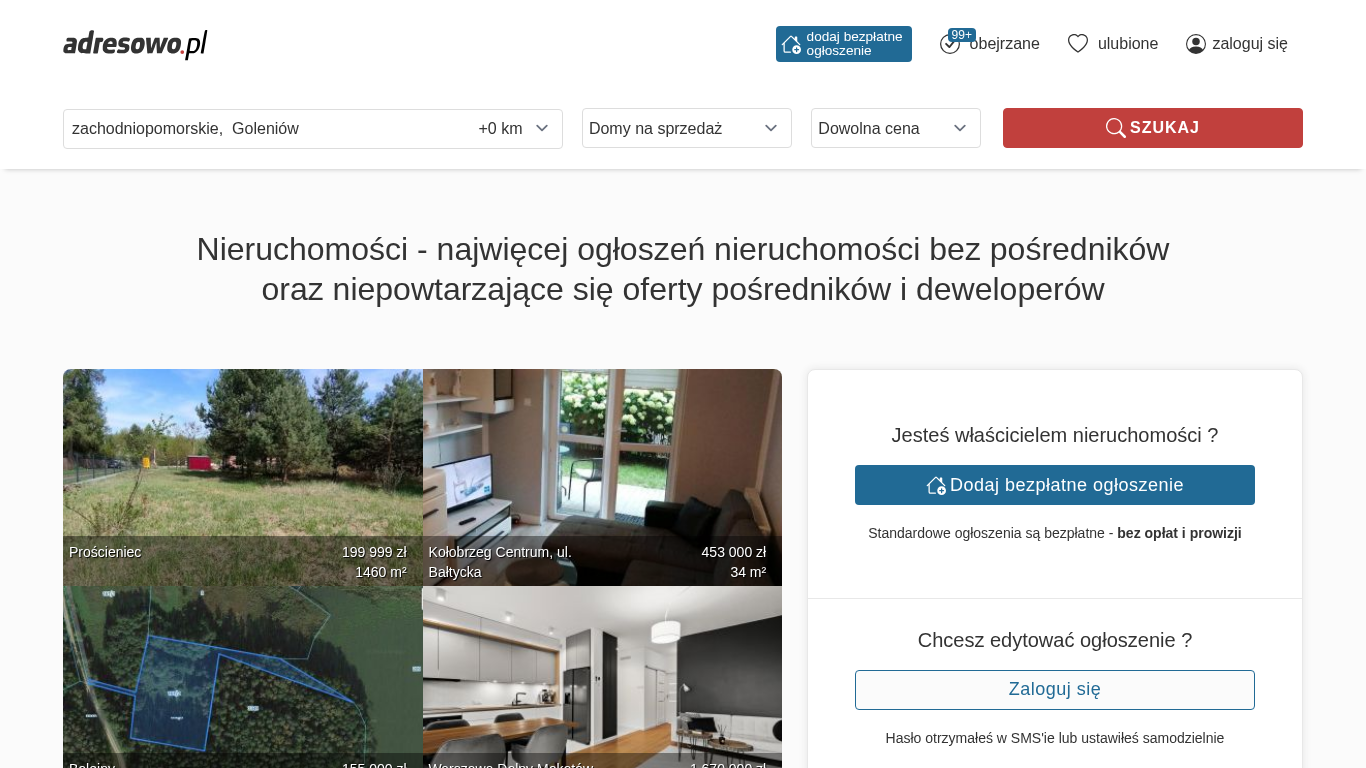Expand the +0 km distance dropdown

pos(514,129)
